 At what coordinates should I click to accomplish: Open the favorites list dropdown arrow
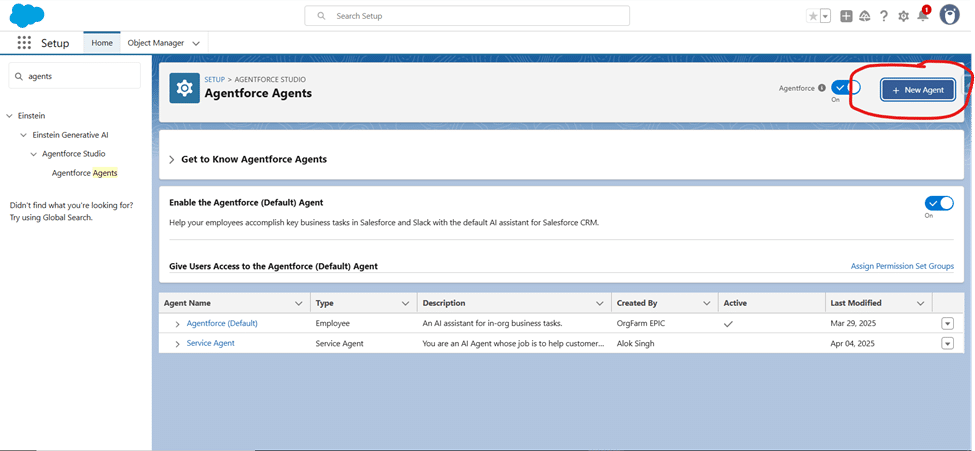point(826,17)
